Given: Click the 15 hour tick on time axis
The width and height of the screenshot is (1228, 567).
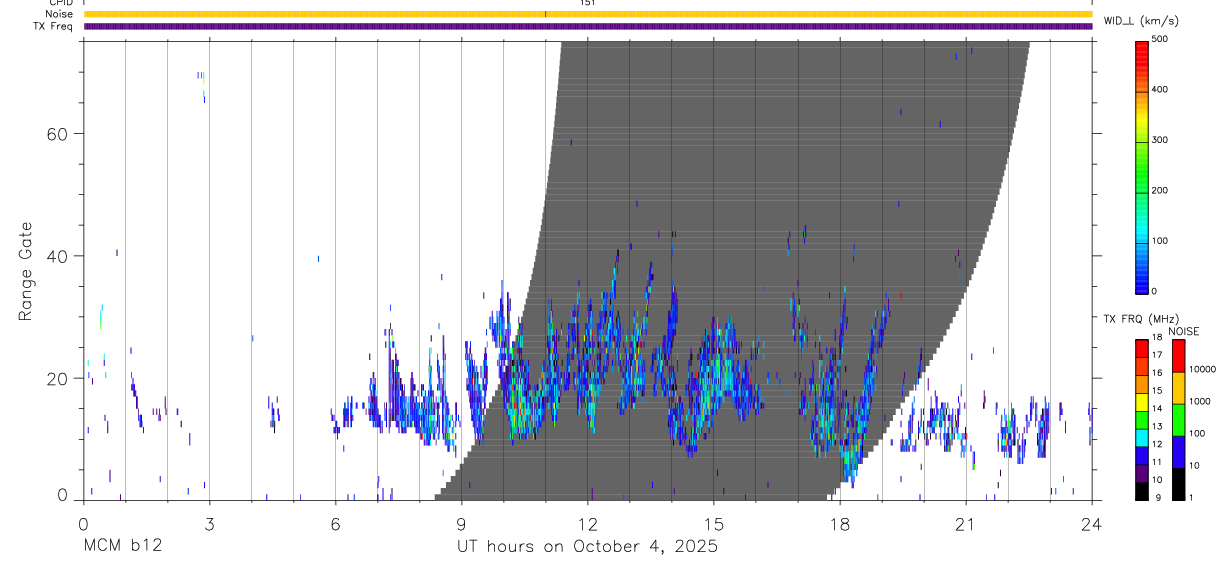Looking at the screenshot, I should pyautogui.click(x=713, y=524).
